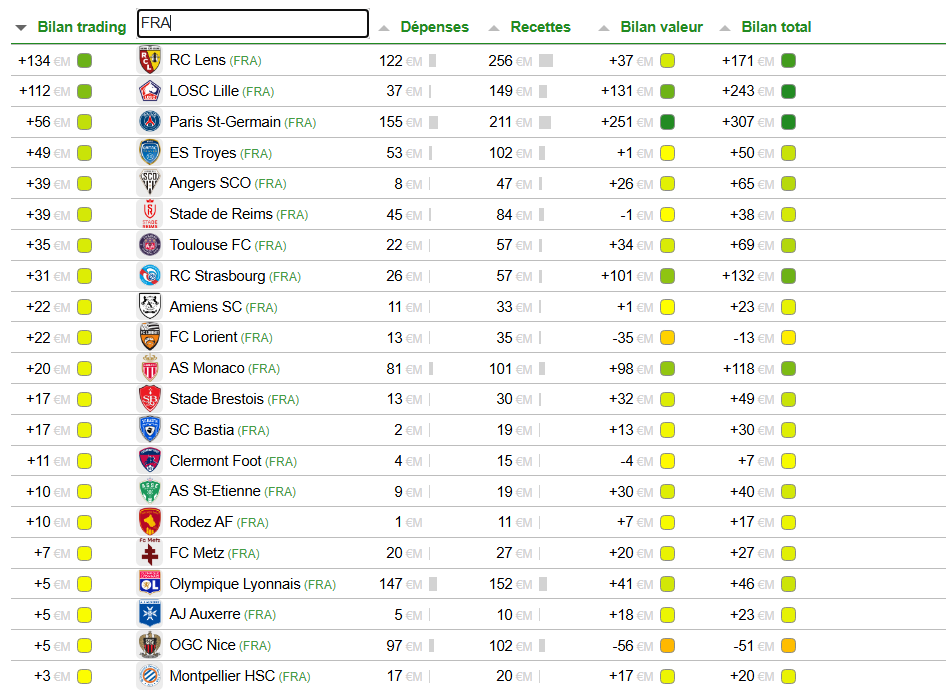This screenshot has height=690, width=946.
Task: Click the RC Lens club crest
Action: coord(150,60)
